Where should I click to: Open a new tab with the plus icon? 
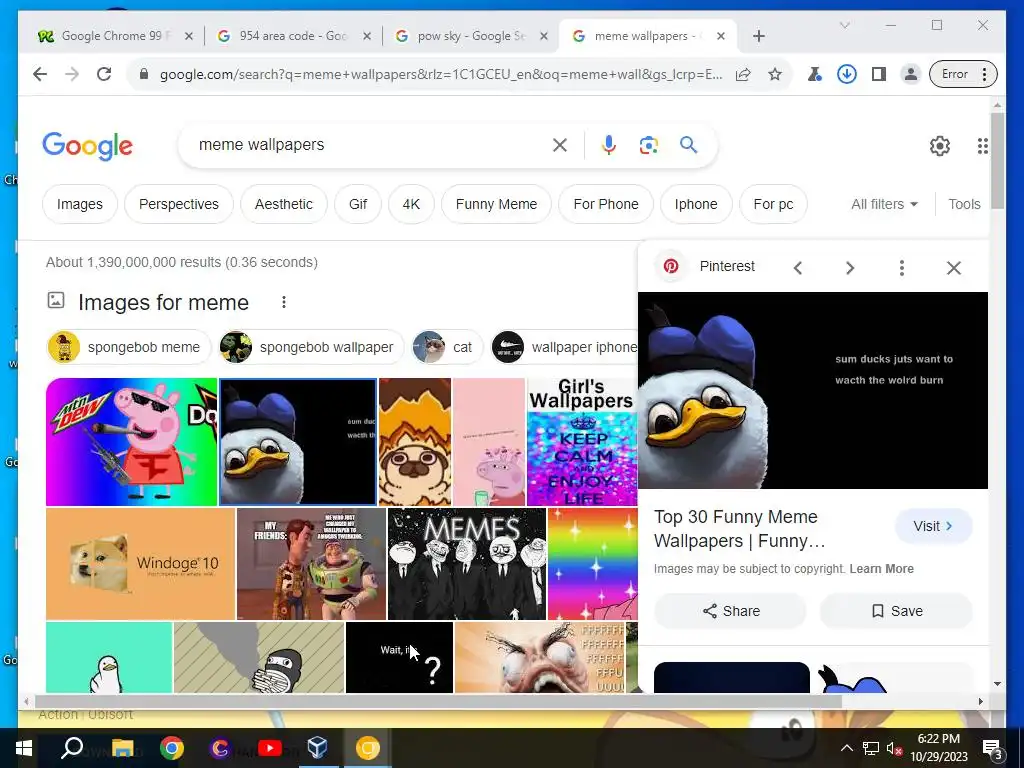pyautogui.click(x=758, y=36)
